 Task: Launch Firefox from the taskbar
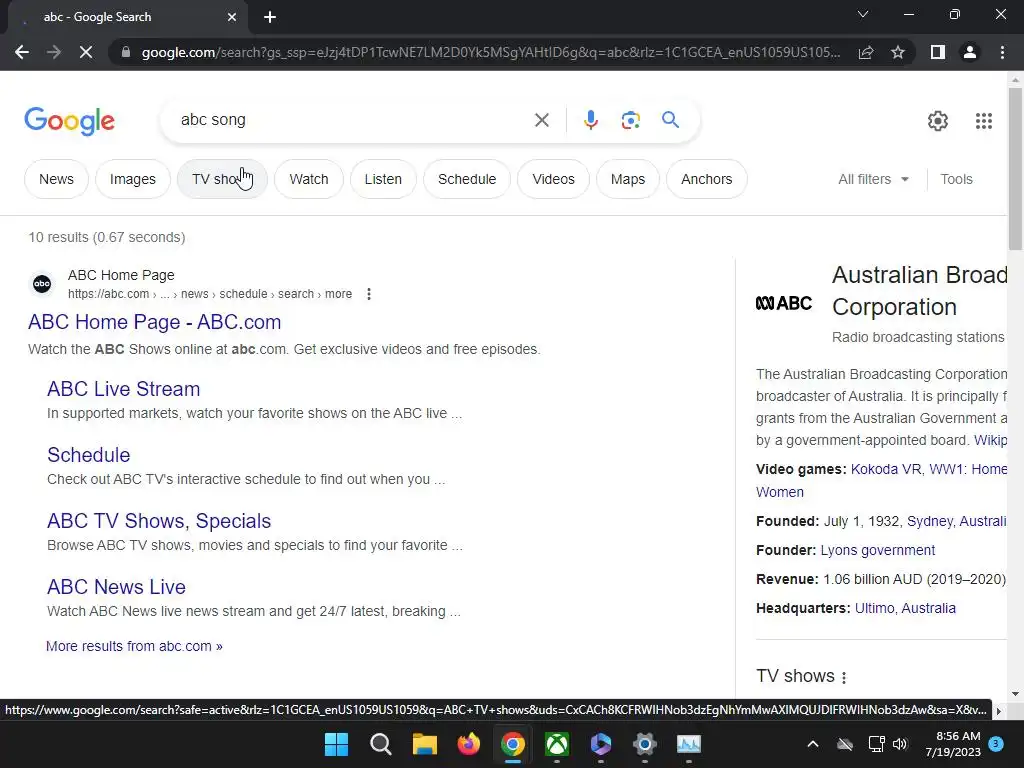pyautogui.click(x=469, y=744)
